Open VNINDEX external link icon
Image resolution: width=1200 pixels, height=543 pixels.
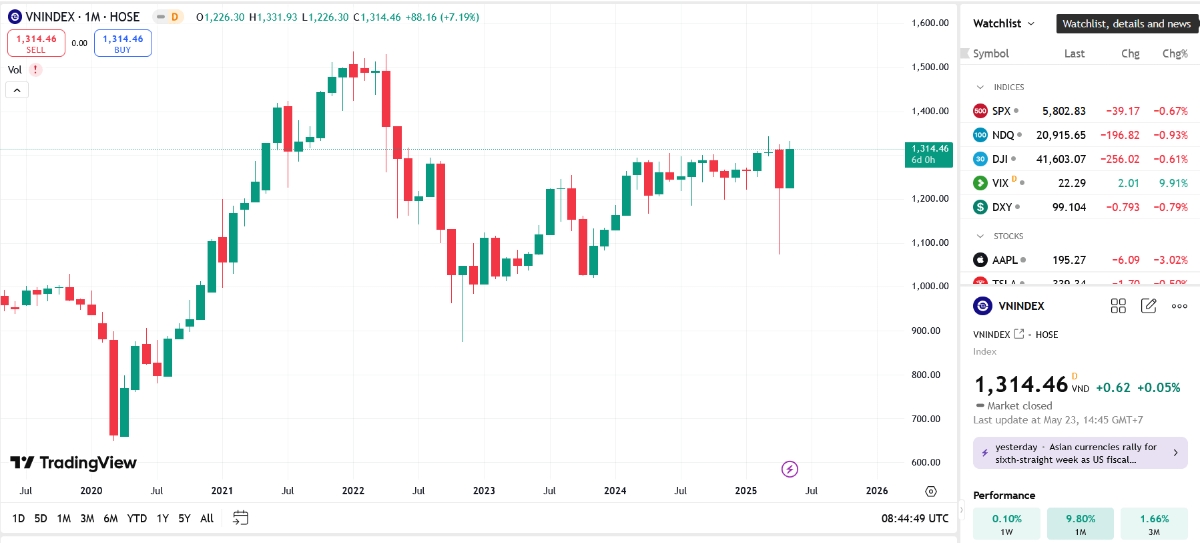tap(1019, 334)
